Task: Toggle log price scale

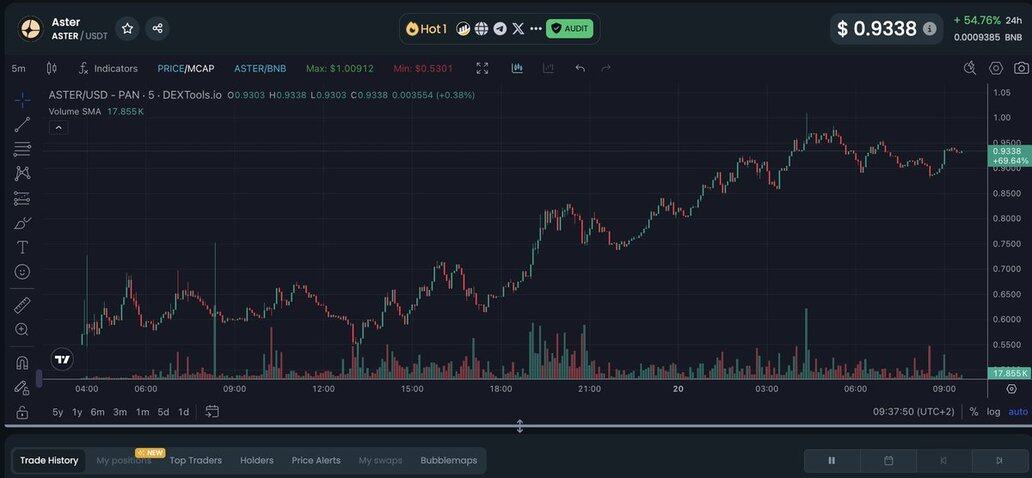Action: click(993, 412)
